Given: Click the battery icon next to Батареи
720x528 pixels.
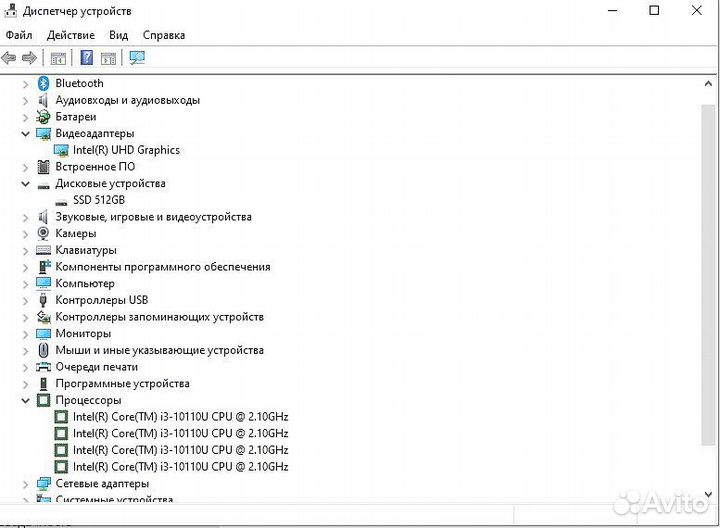Looking at the screenshot, I should [x=43, y=117].
